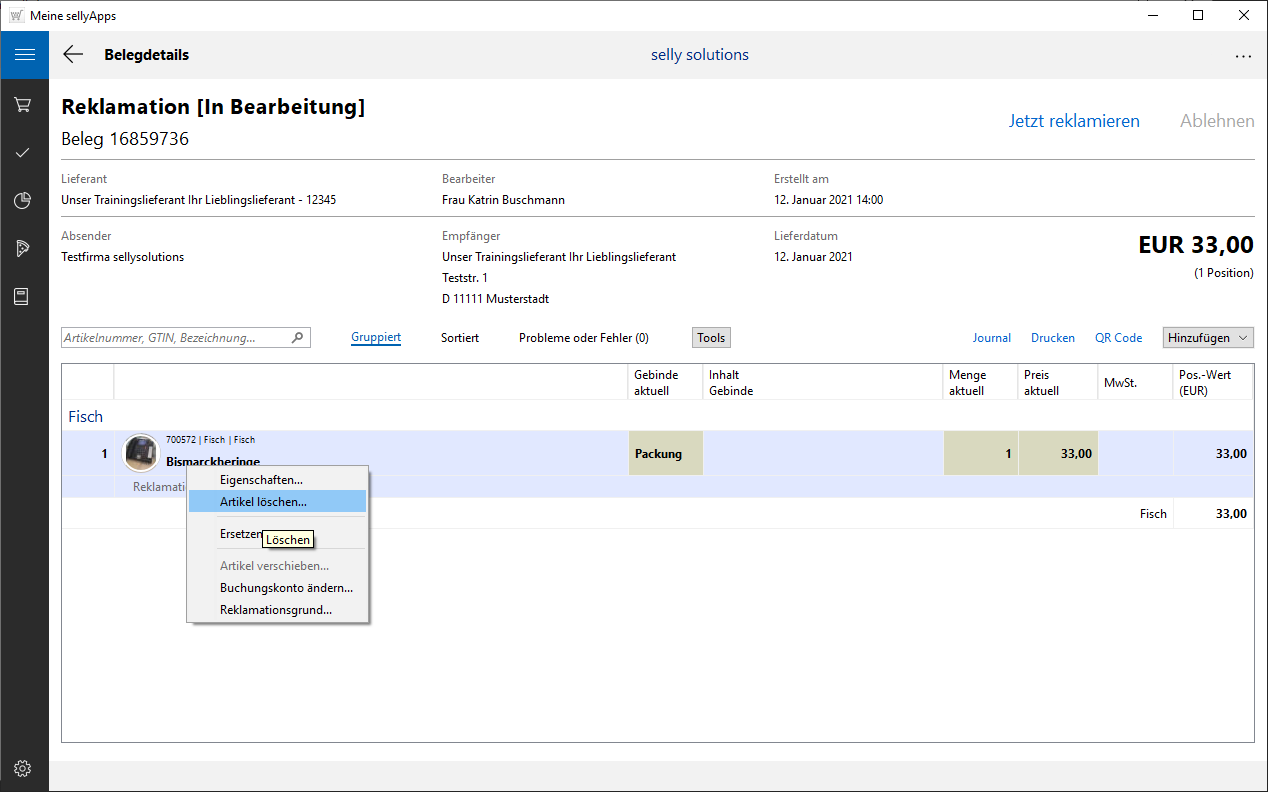The image size is (1268, 792).
Task: Select Artikel löschen in context menu
Action: (263, 502)
